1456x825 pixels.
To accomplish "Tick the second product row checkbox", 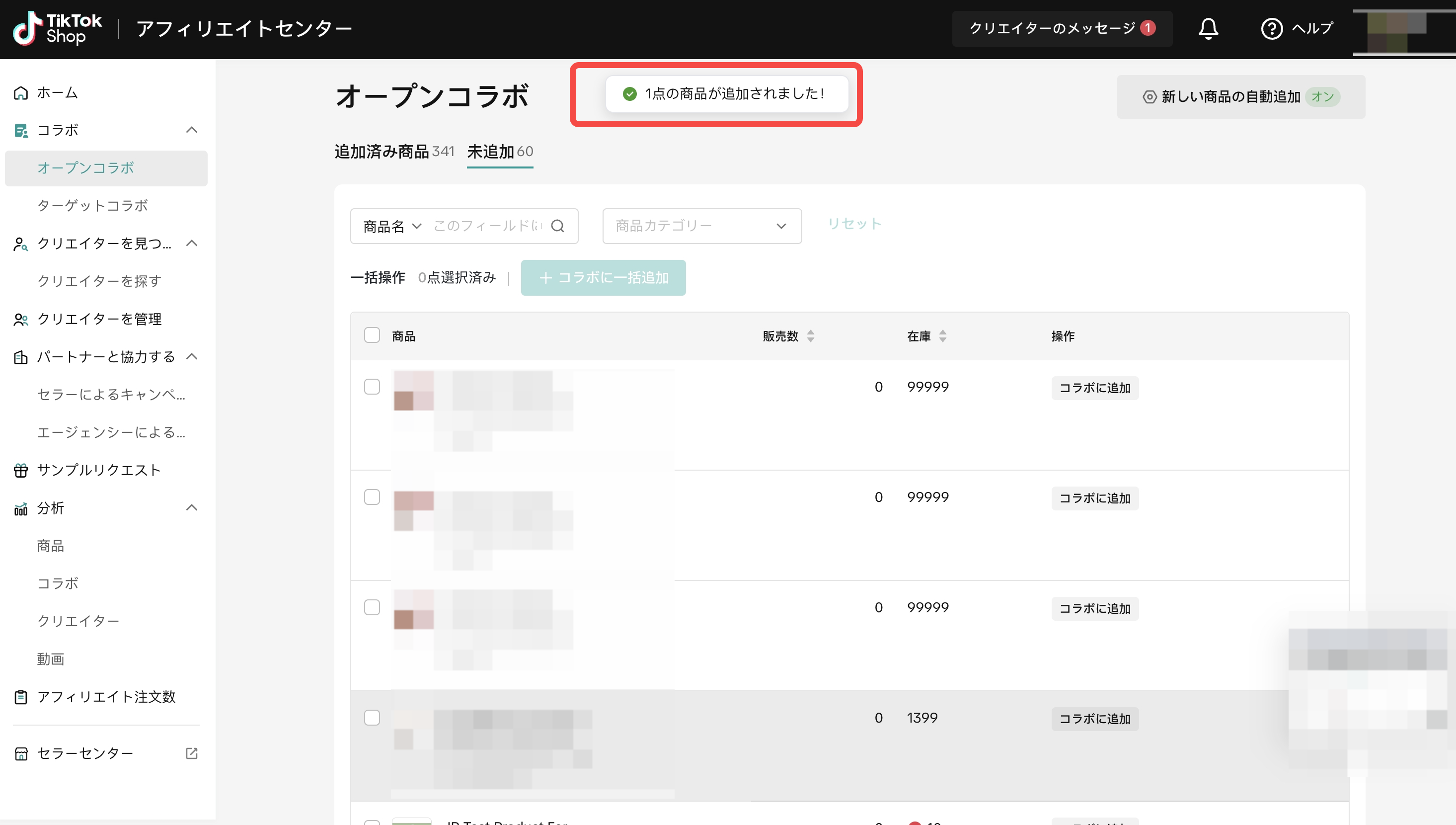I will [x=372, y=497].
